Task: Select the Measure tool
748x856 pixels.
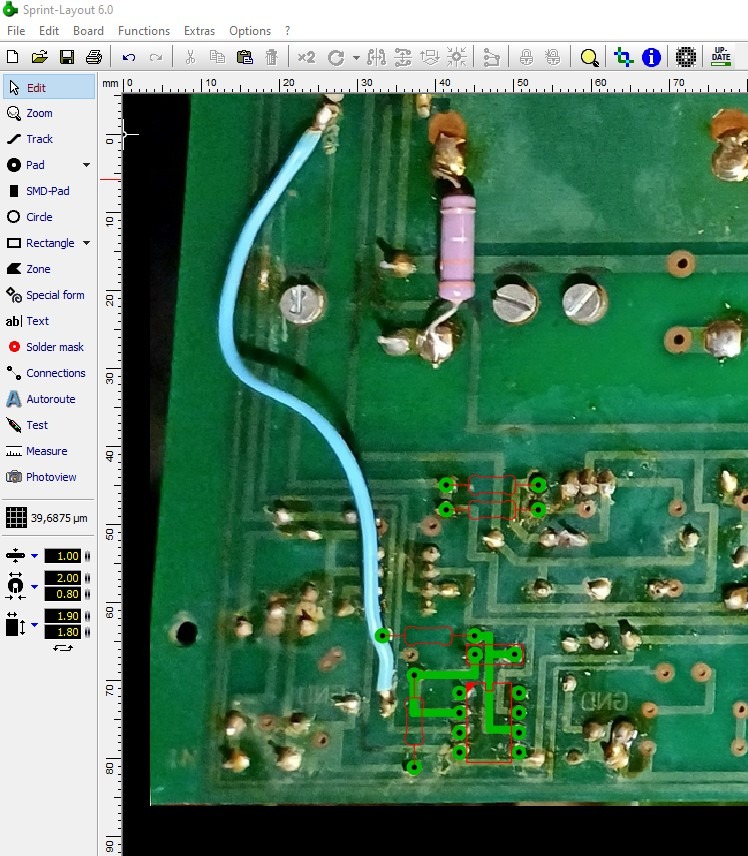Action: point(49,451)
